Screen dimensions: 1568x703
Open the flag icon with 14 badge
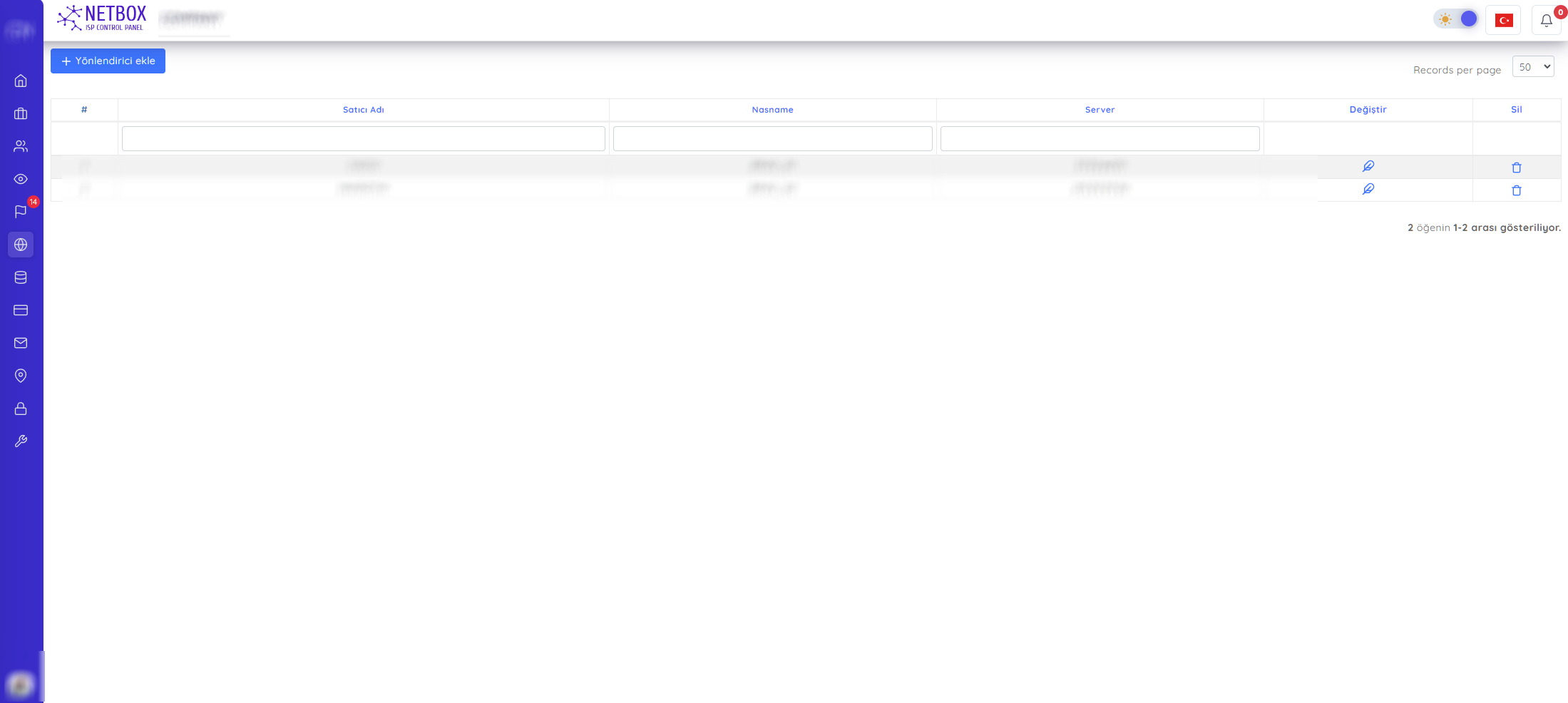click(x=21, y=212)
